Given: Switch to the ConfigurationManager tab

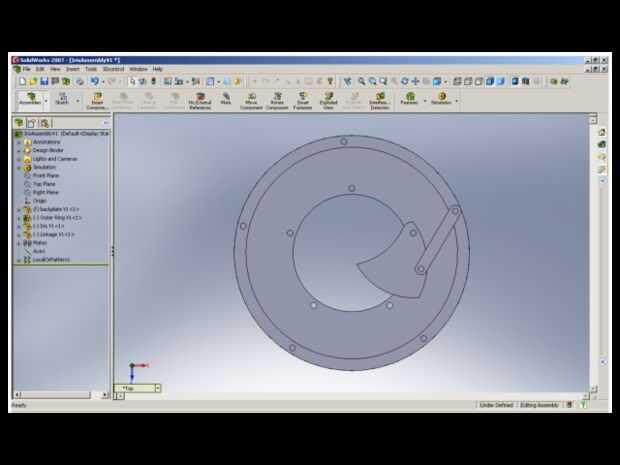Looking at the screenshot, I should coord(44,123).
